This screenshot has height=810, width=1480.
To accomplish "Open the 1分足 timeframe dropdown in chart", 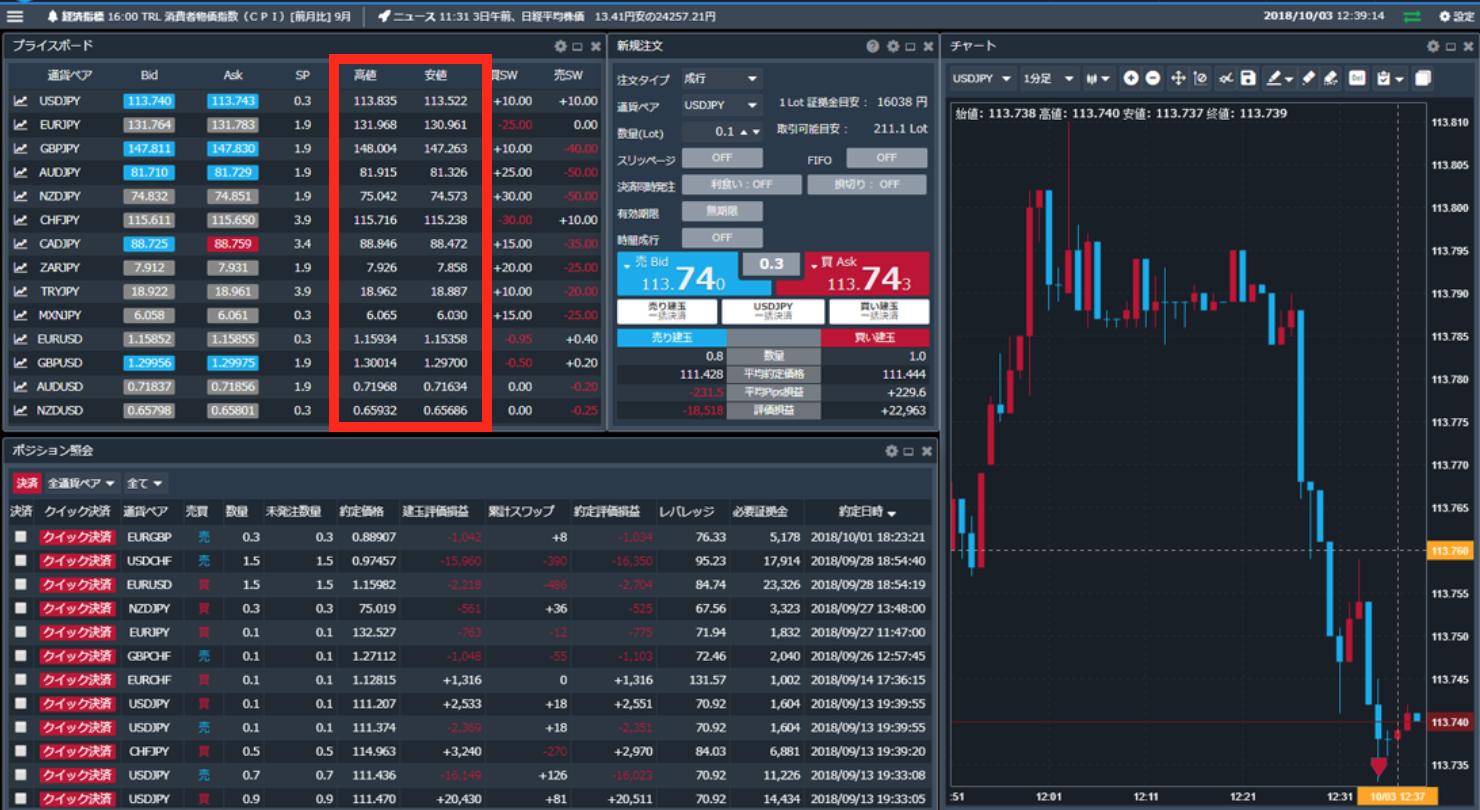I will click(1054, 78).
